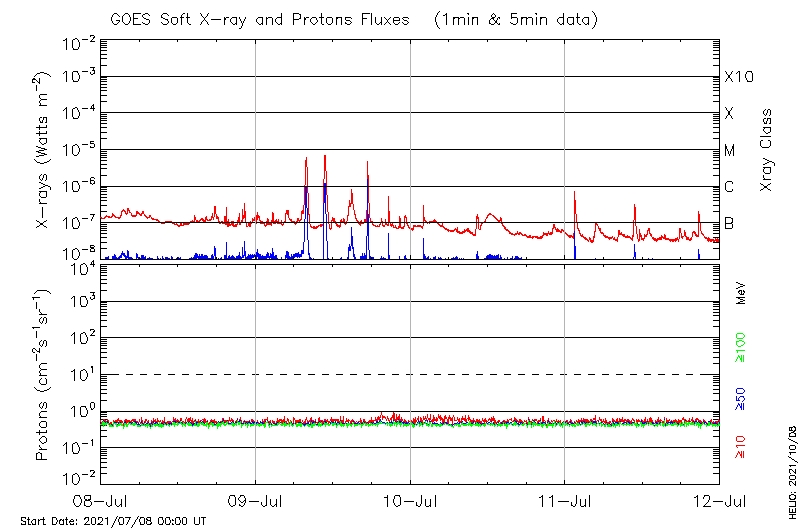Click the Protons y-axis title
This screenshot has width=800, height=530.
tap(44, 376)
